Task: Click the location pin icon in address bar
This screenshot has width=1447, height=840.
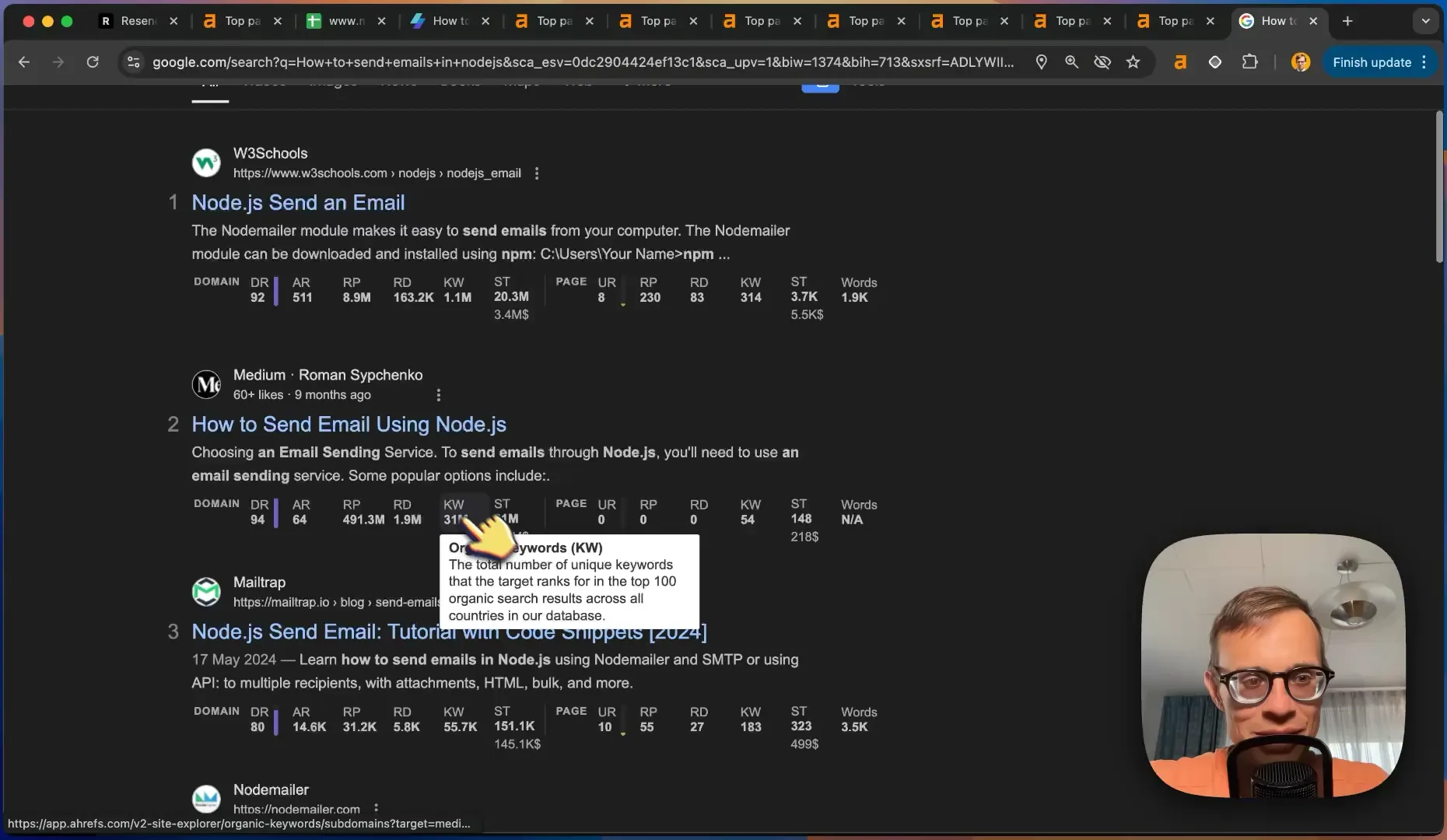Action: click(x=1041, y=62)
